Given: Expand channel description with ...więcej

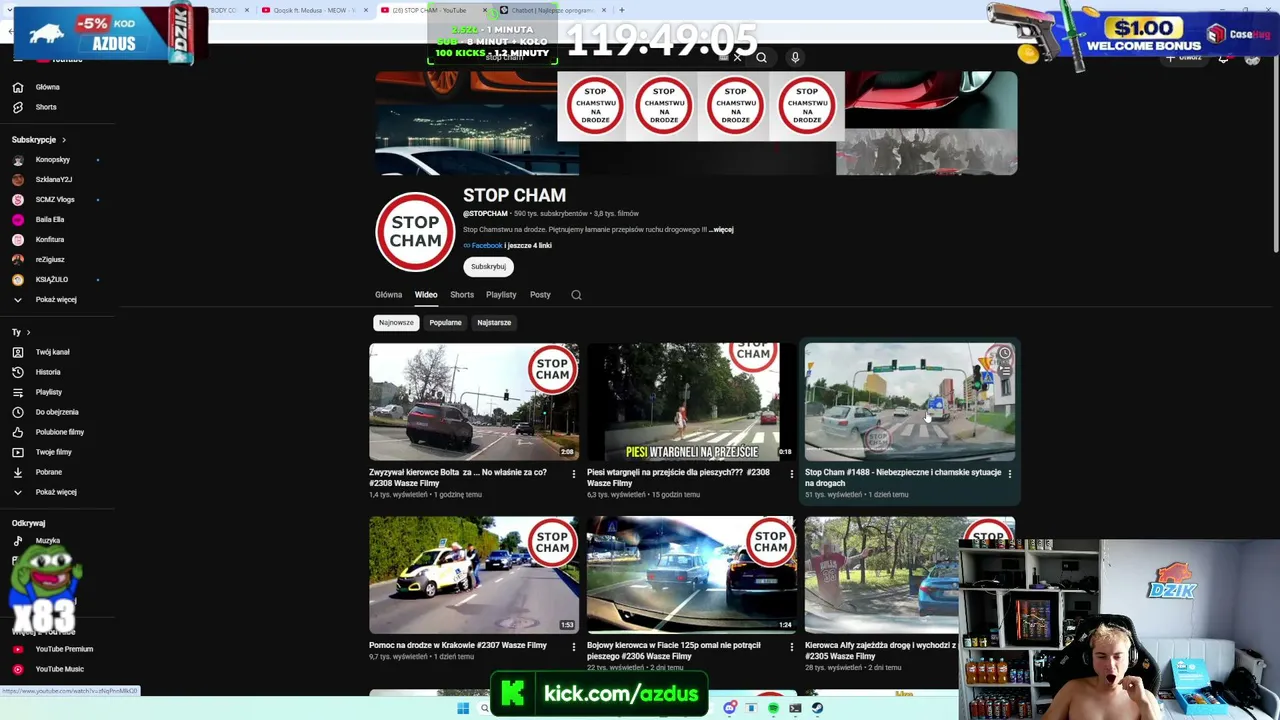Looking at the screenshot, I should [721, 230].
